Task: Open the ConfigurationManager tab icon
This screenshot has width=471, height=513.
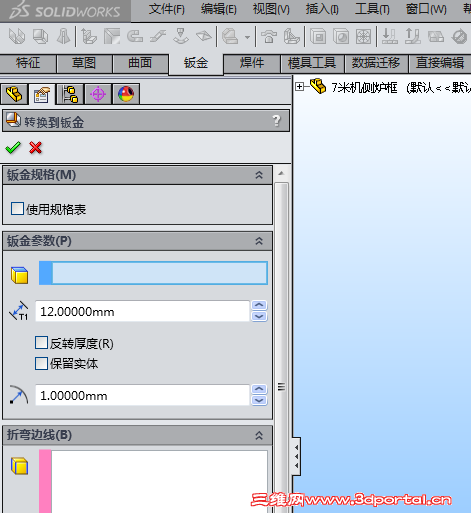Action: pos(70,94)
